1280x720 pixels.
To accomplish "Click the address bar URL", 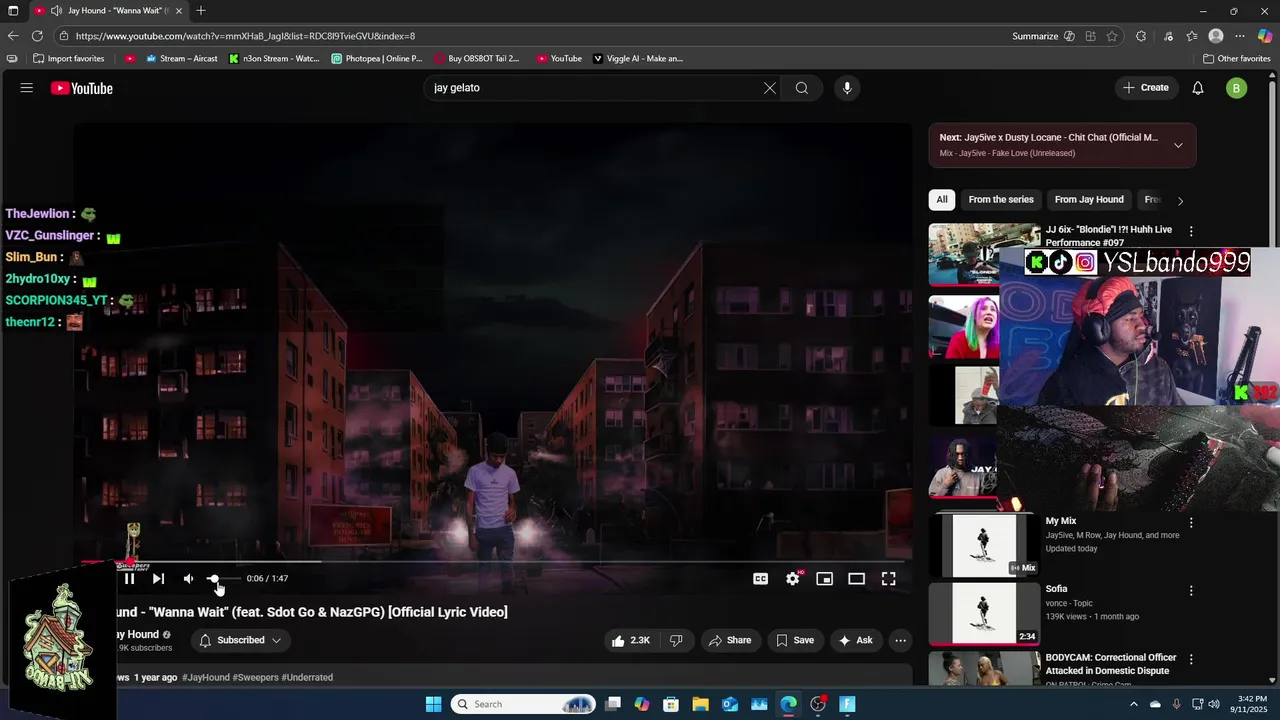I will tap(245, 36).
